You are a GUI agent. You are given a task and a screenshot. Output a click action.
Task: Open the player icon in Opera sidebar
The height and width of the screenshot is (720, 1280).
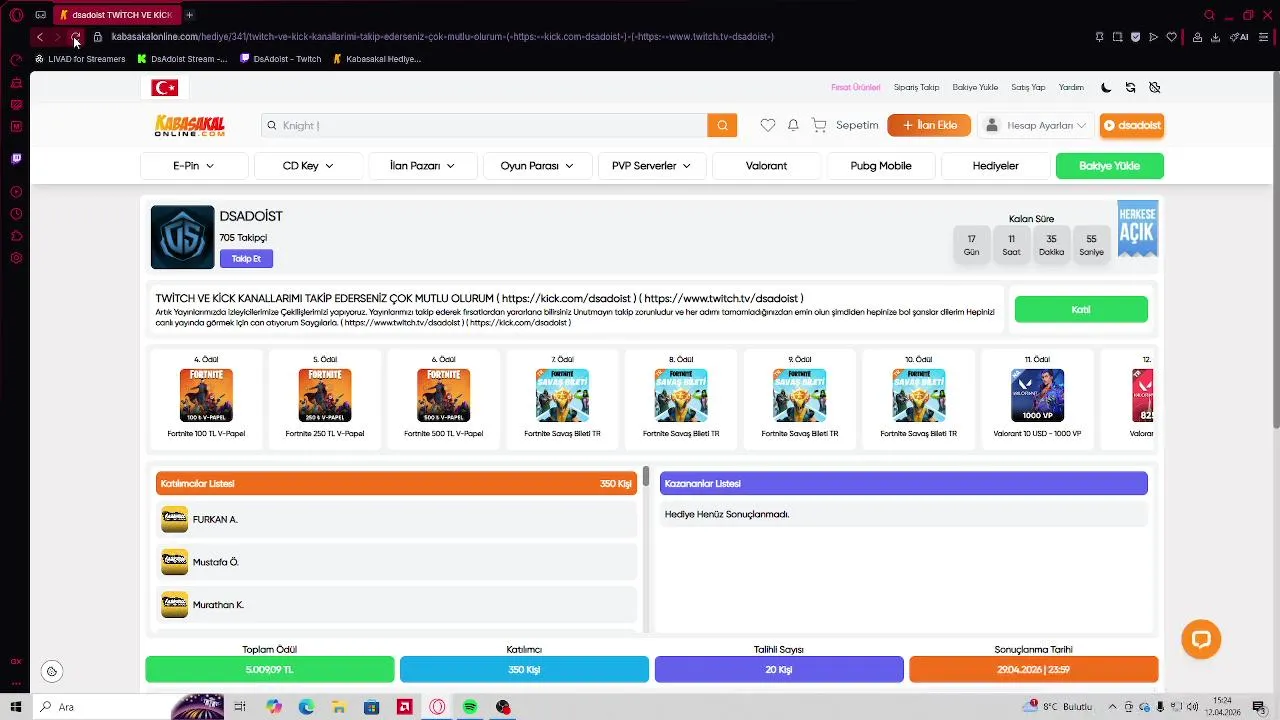click(x=16, y=191)
